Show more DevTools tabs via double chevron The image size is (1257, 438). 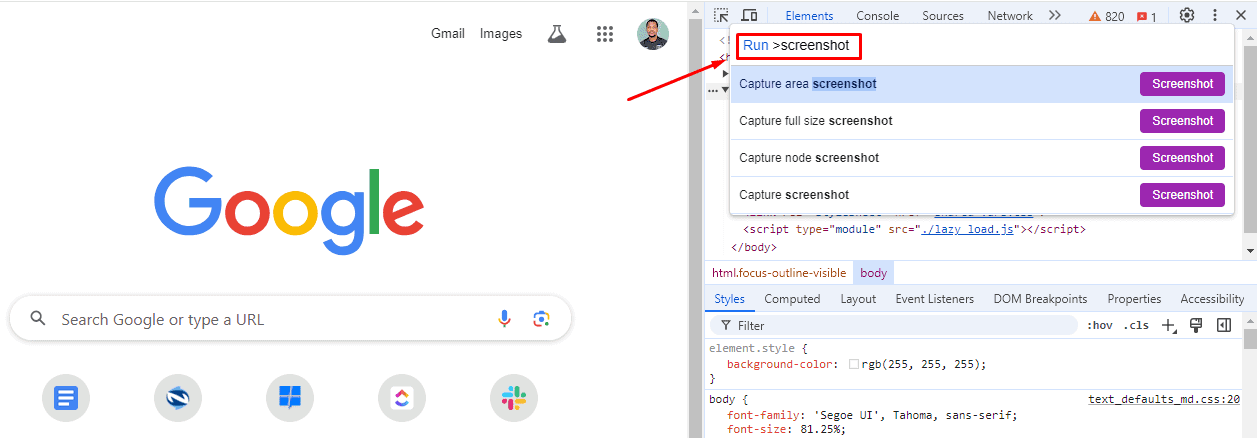pyautogui.click(x=1055, y=16)
